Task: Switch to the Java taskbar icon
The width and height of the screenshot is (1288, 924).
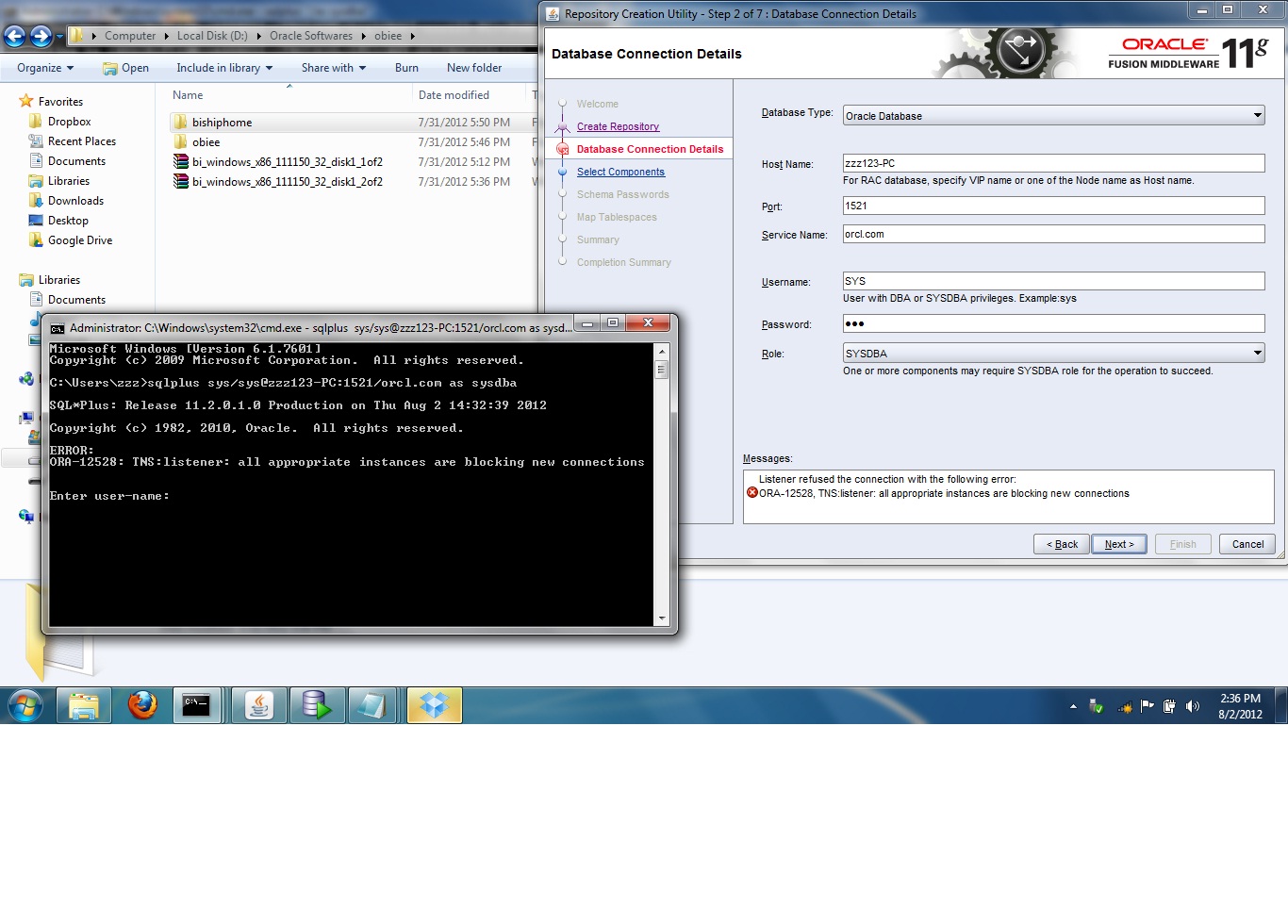Action: (259, 705)
